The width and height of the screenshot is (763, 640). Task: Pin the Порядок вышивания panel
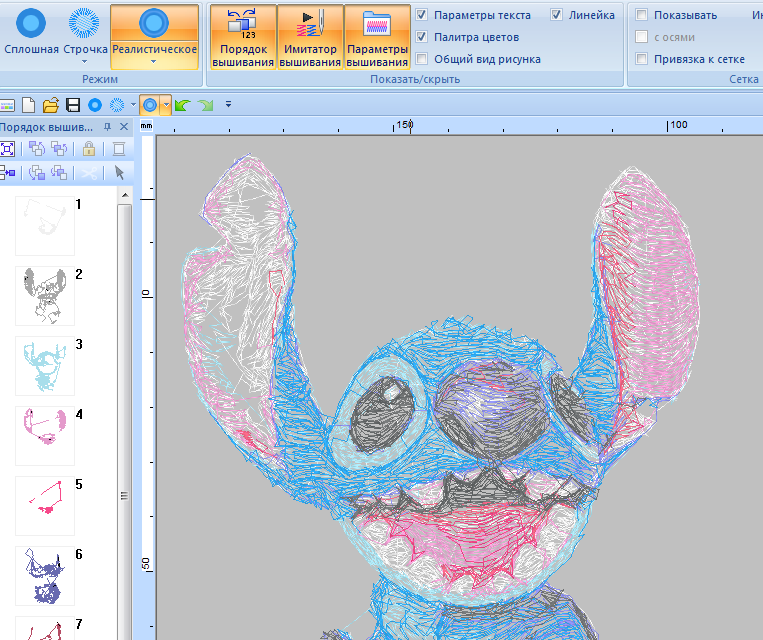[x=108, y=127]
